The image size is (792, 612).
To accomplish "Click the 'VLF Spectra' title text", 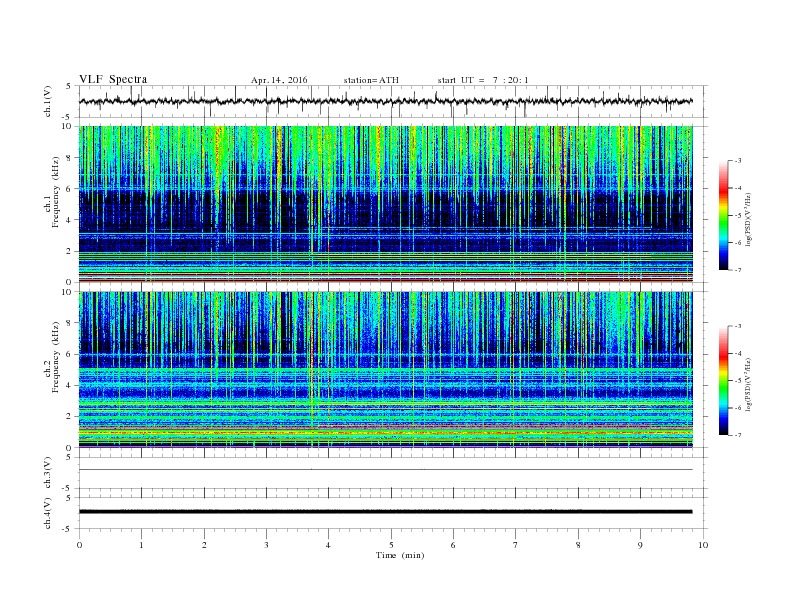I will point(113,79).
